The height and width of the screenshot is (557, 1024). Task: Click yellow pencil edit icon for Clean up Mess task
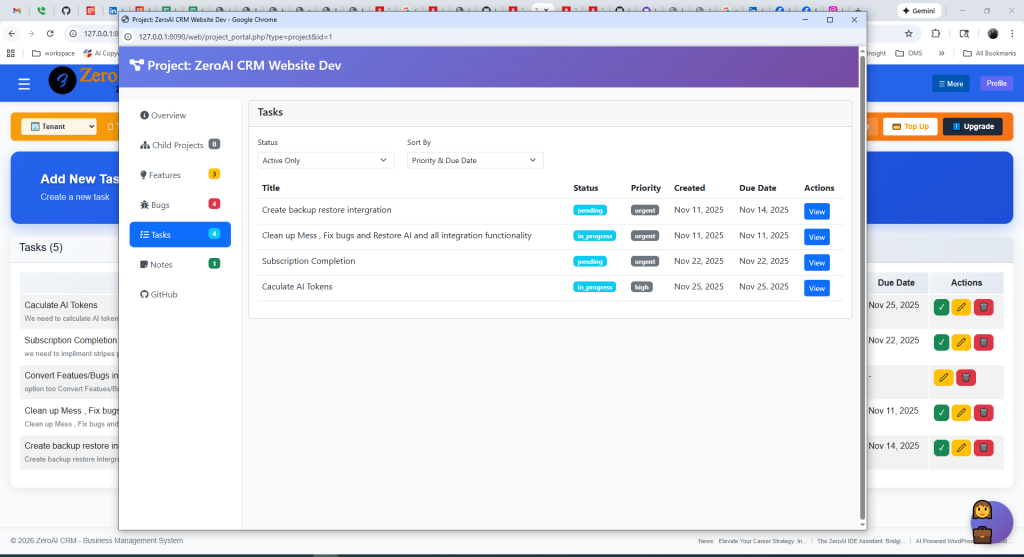(x=961, y=412)
